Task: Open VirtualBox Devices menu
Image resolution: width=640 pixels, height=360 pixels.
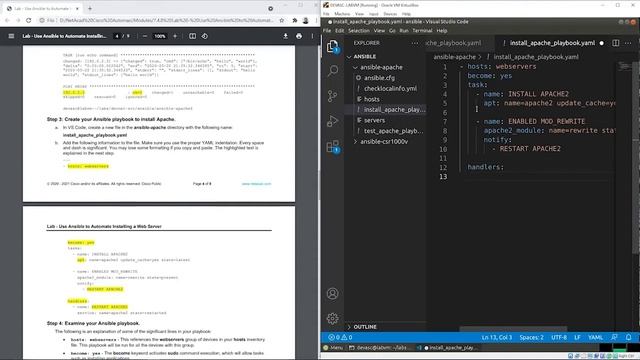Action: pos(390,13)
